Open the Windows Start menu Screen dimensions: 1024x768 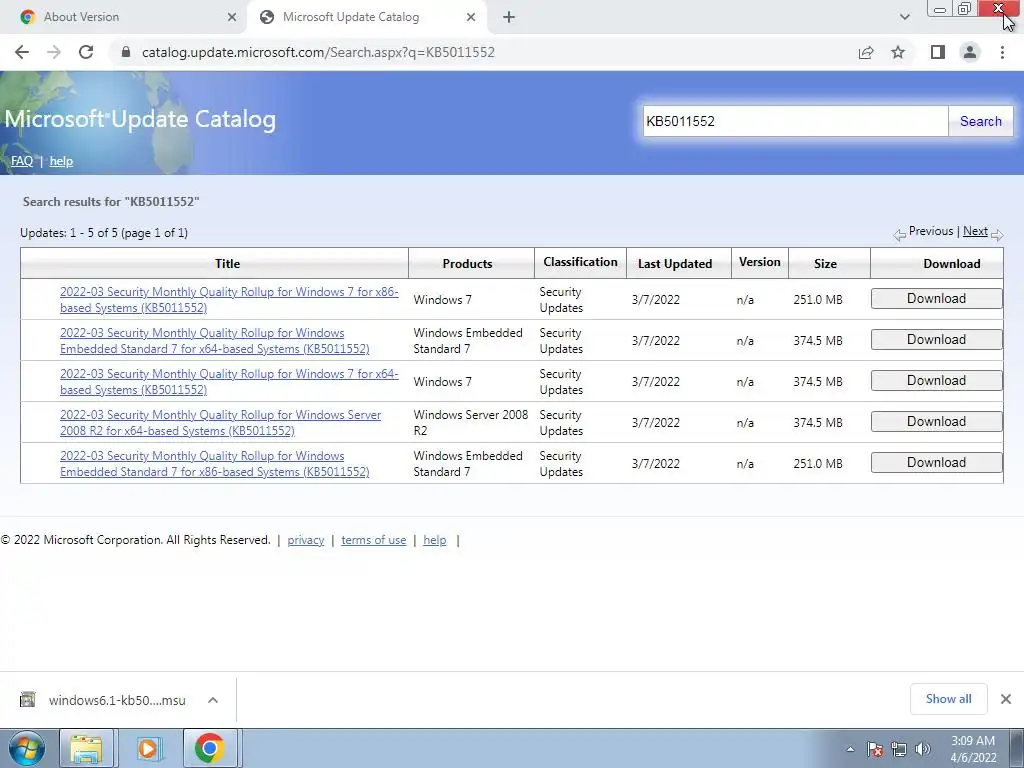point(25,748)
